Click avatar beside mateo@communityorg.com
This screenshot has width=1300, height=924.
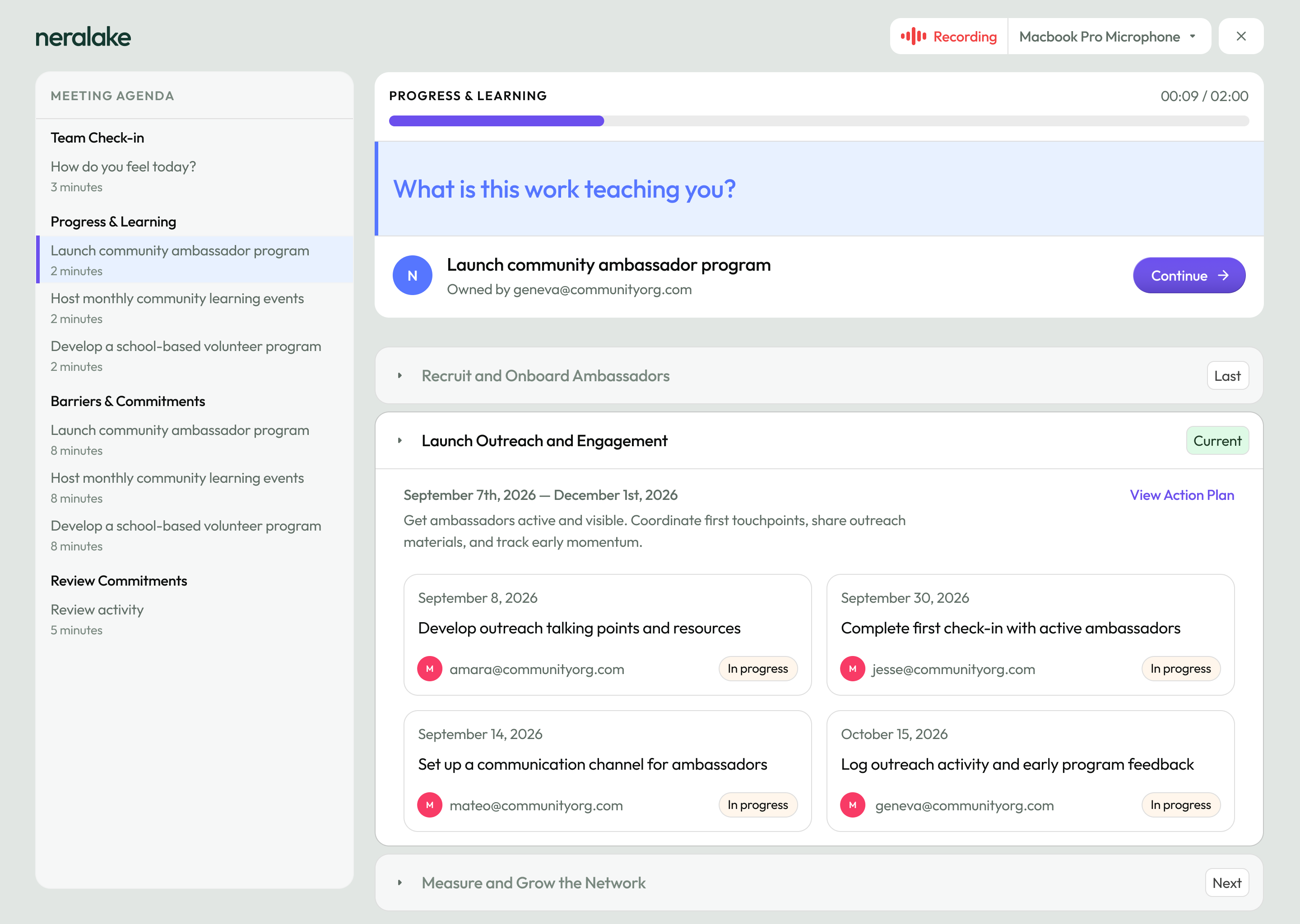pos(430,805)
